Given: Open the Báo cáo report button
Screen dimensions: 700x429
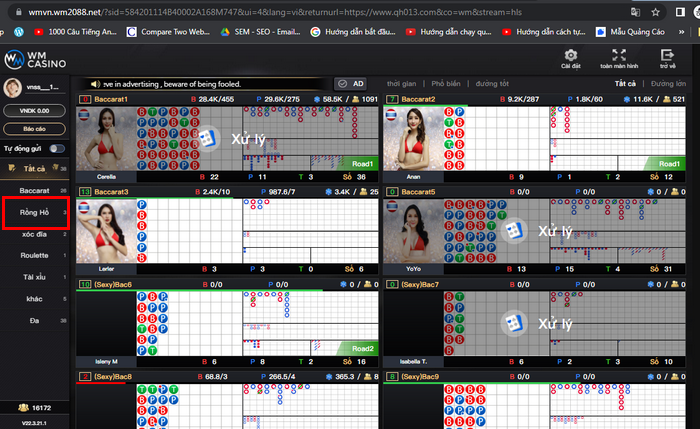Looking at the screenshot, I should [x=34, y=129].
